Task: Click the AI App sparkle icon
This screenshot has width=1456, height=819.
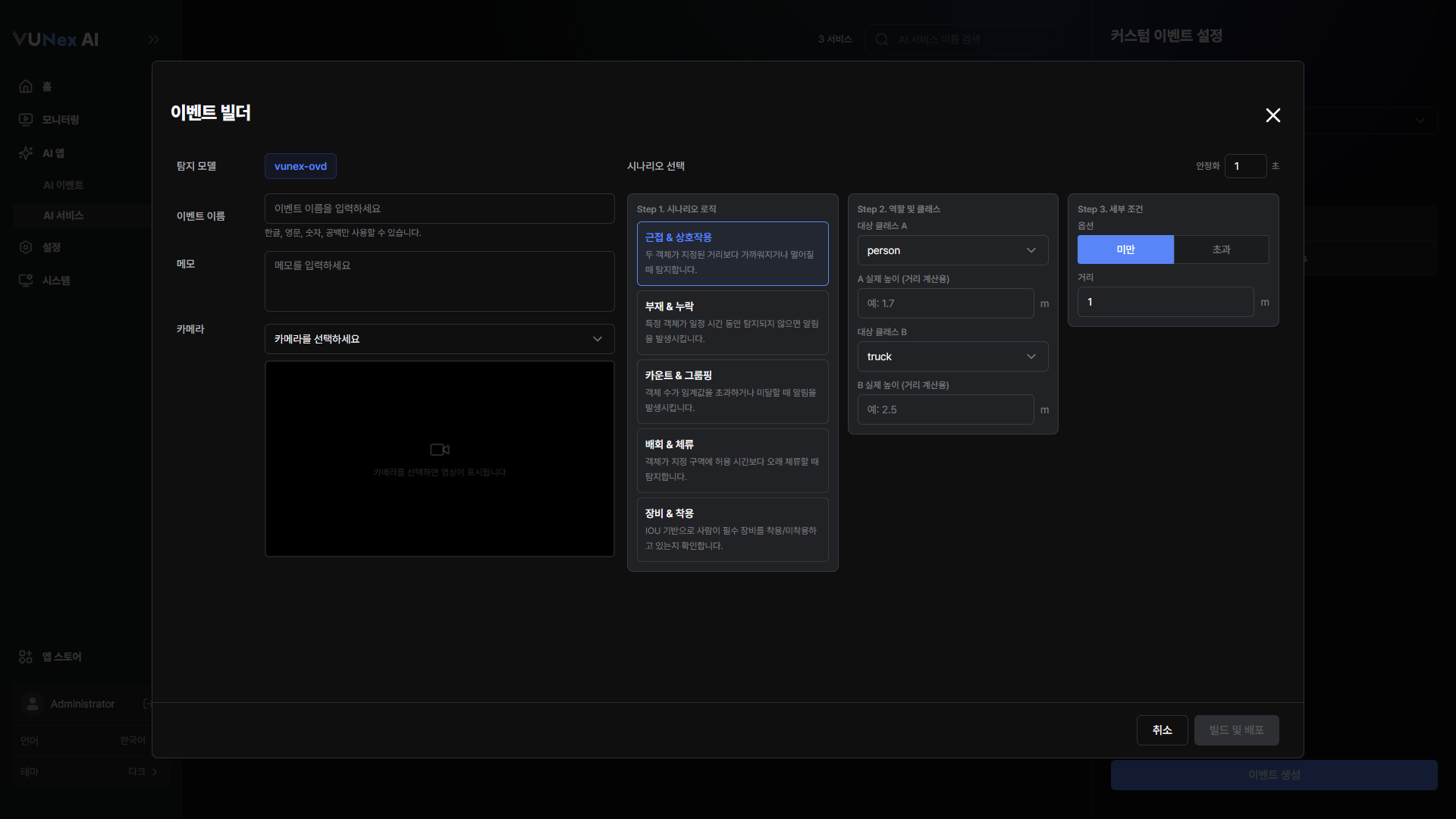Action: pos(26,153)
